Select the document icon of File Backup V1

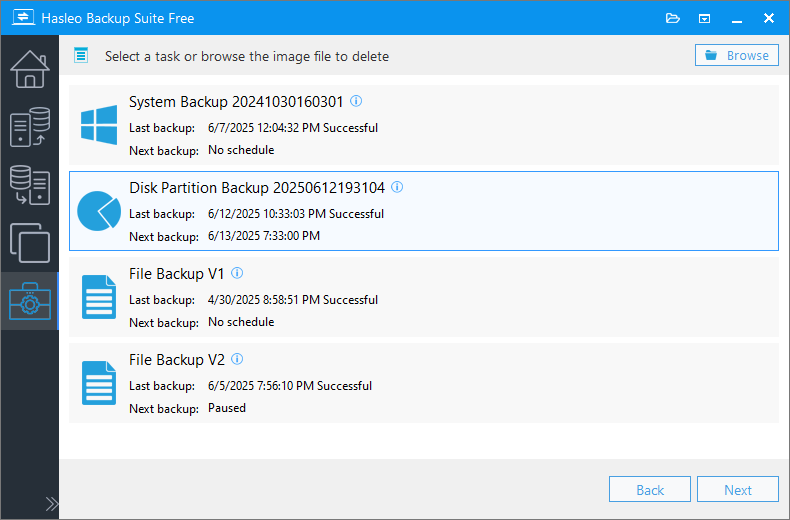(x=99, y=297)
